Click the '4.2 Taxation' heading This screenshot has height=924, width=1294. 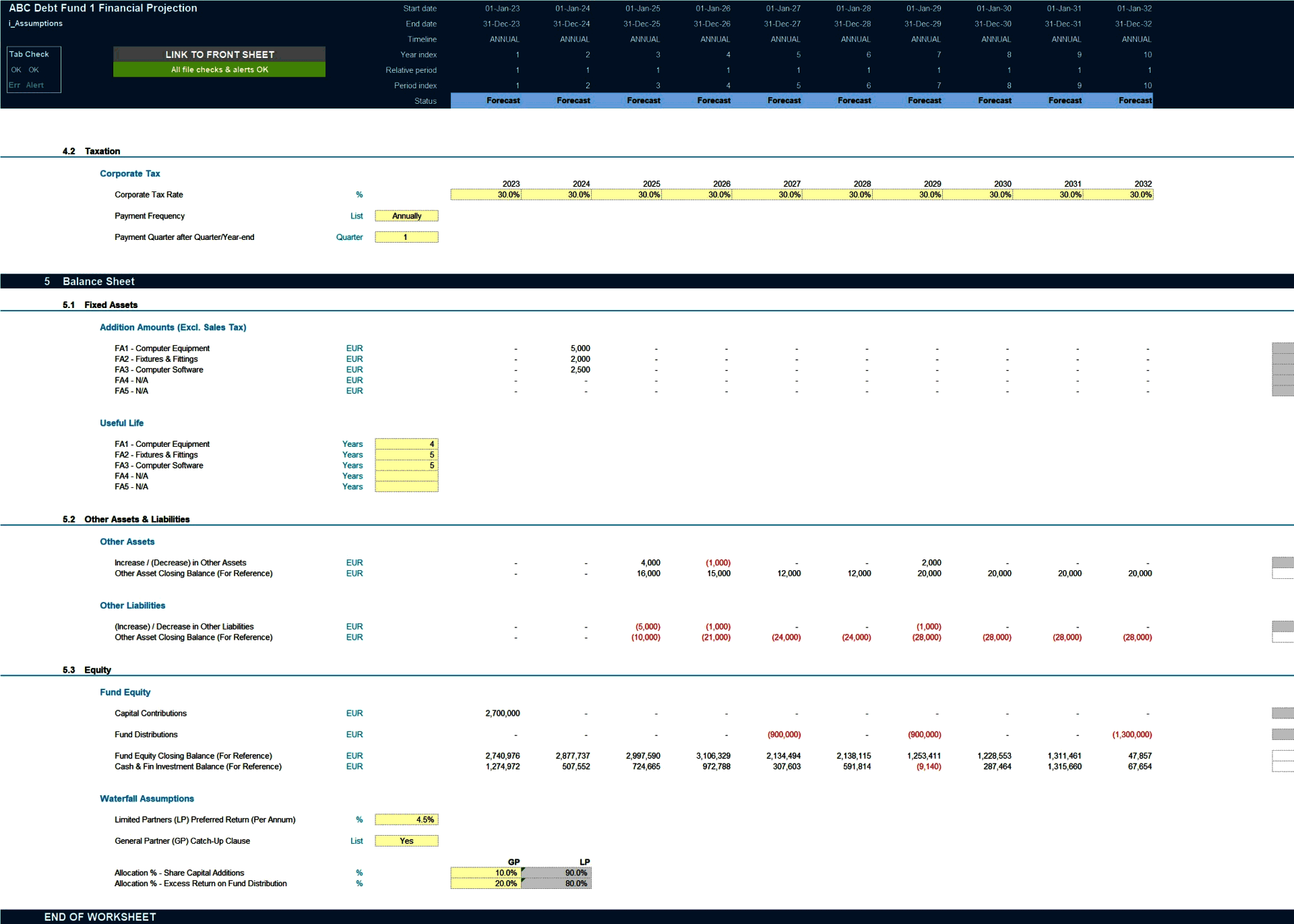(93, 151)
